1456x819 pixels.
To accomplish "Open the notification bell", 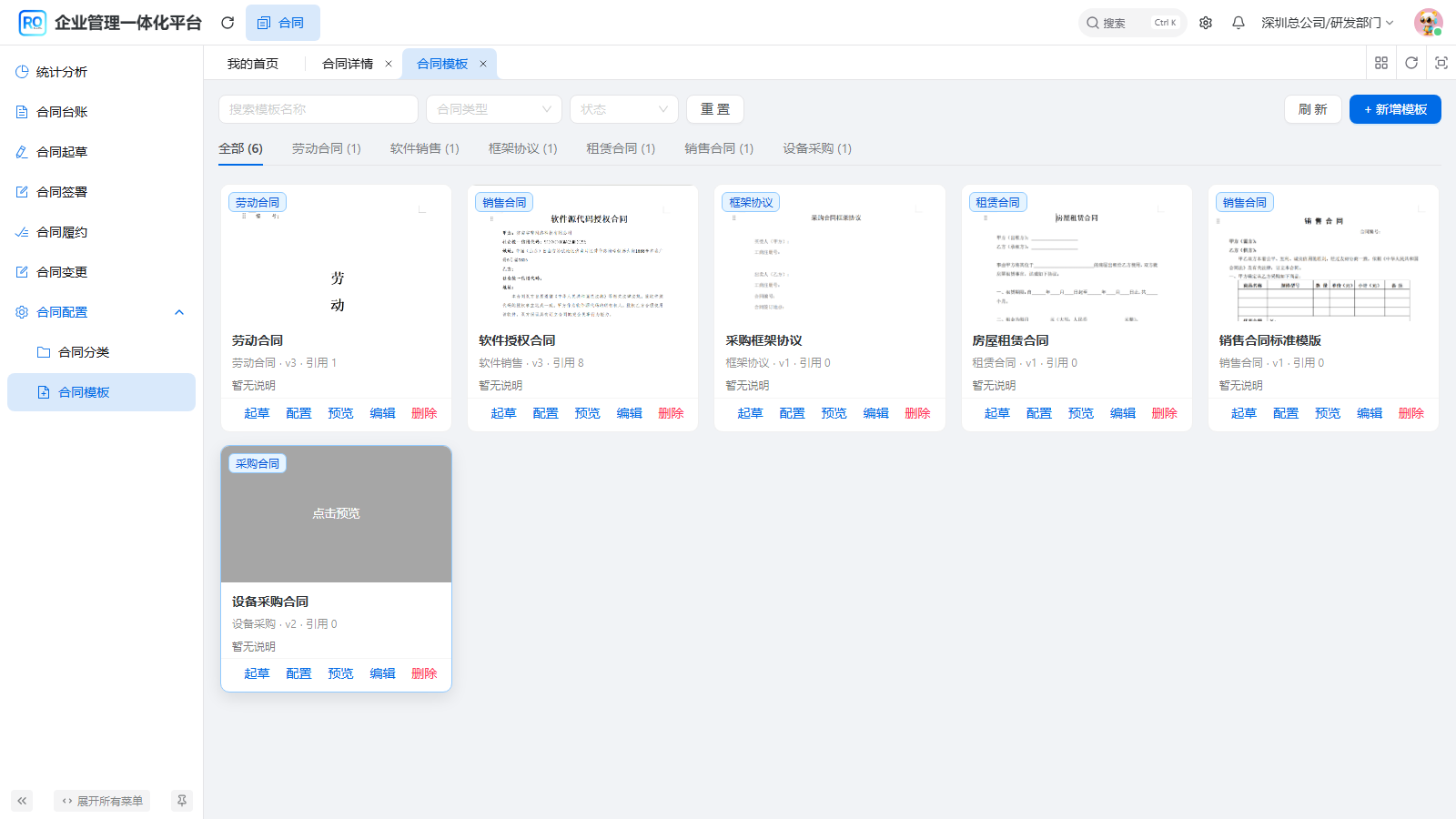I will click(1239, 23).
